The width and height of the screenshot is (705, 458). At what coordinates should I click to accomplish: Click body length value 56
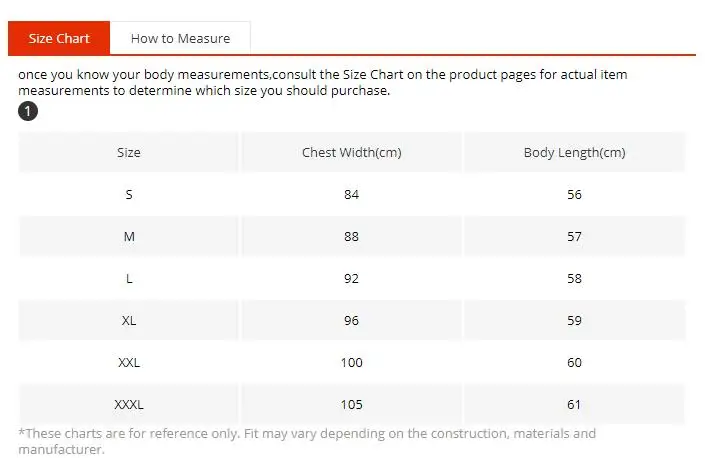tap(574, 195)
